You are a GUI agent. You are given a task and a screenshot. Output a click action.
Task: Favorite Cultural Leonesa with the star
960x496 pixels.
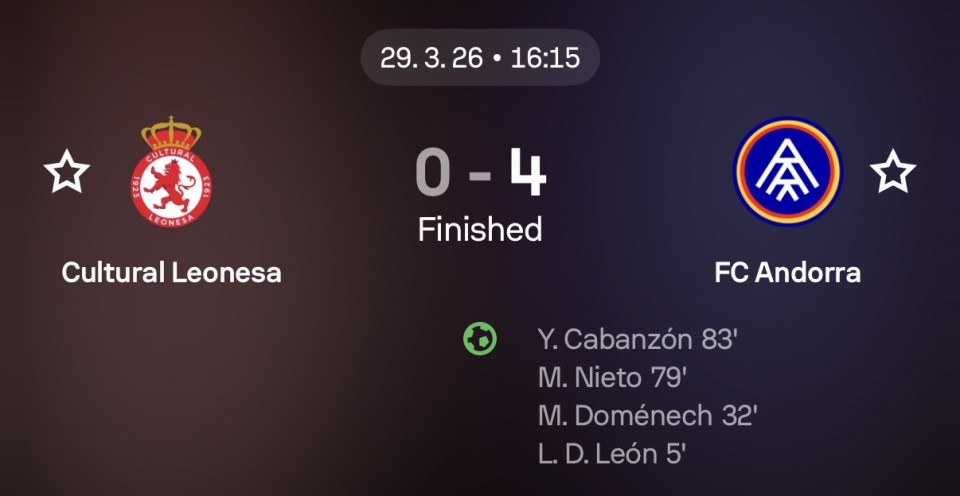point(67,172)
